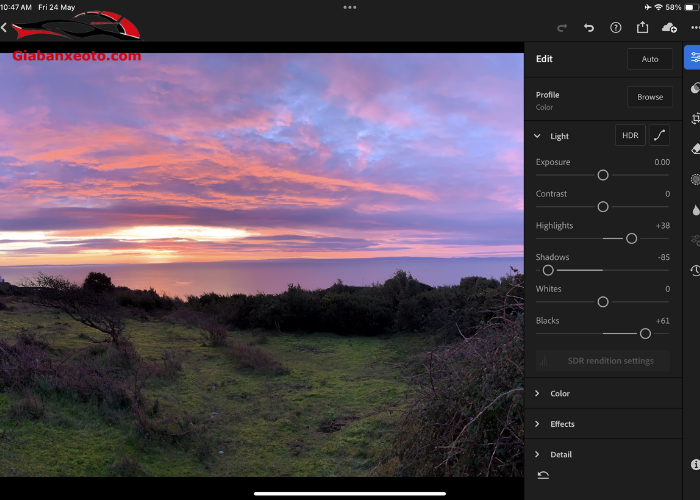Click the Blacks slider handle
The height and width of the screenshot is (500, 700).
tap(645, 333)
